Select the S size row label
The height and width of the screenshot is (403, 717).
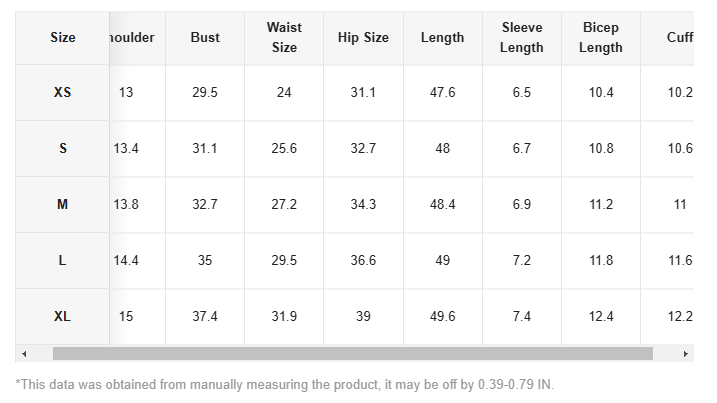click(62, 148)
